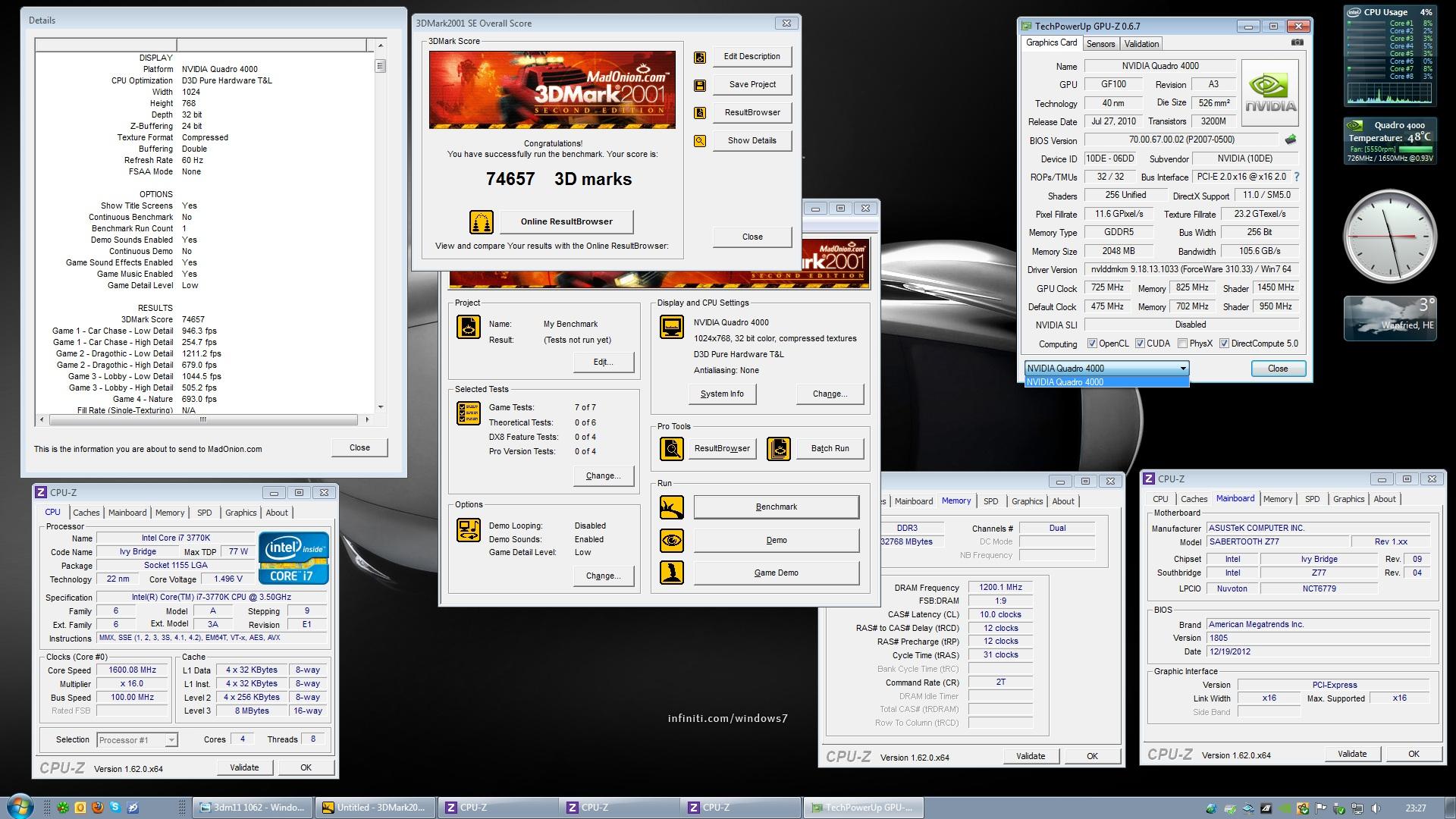
Task: Click the Show Details button
Action: [752, 140]
